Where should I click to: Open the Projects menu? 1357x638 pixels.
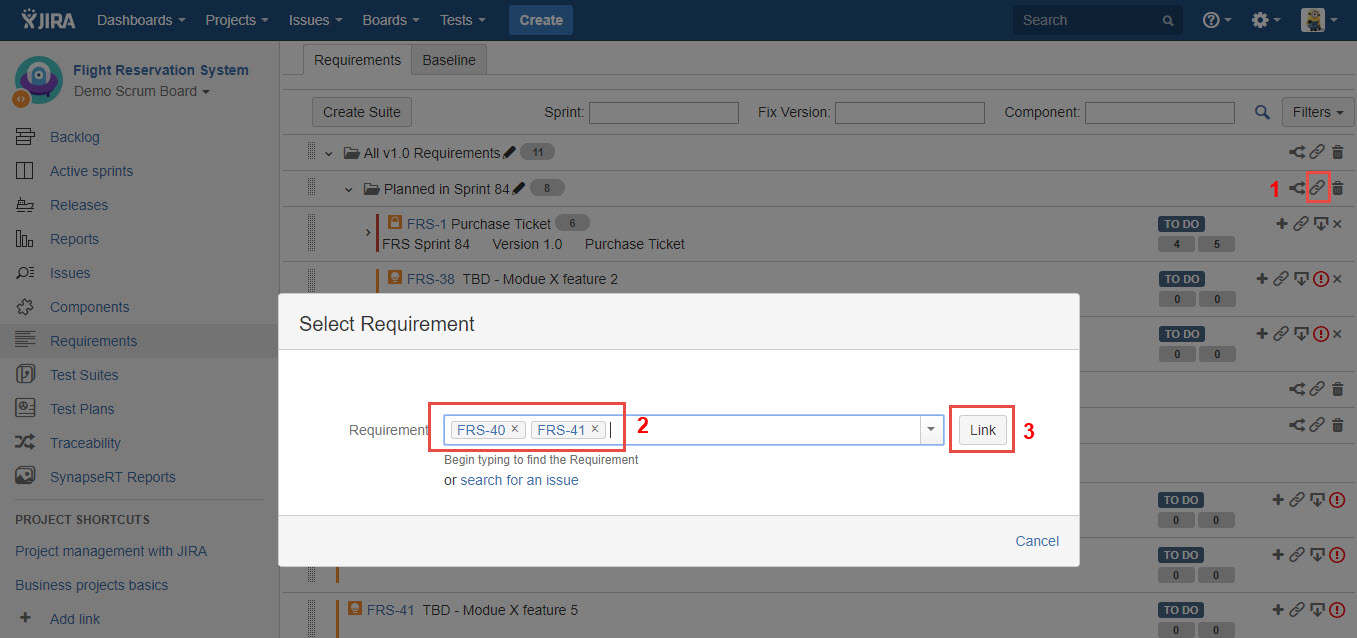tap(237, 20)
